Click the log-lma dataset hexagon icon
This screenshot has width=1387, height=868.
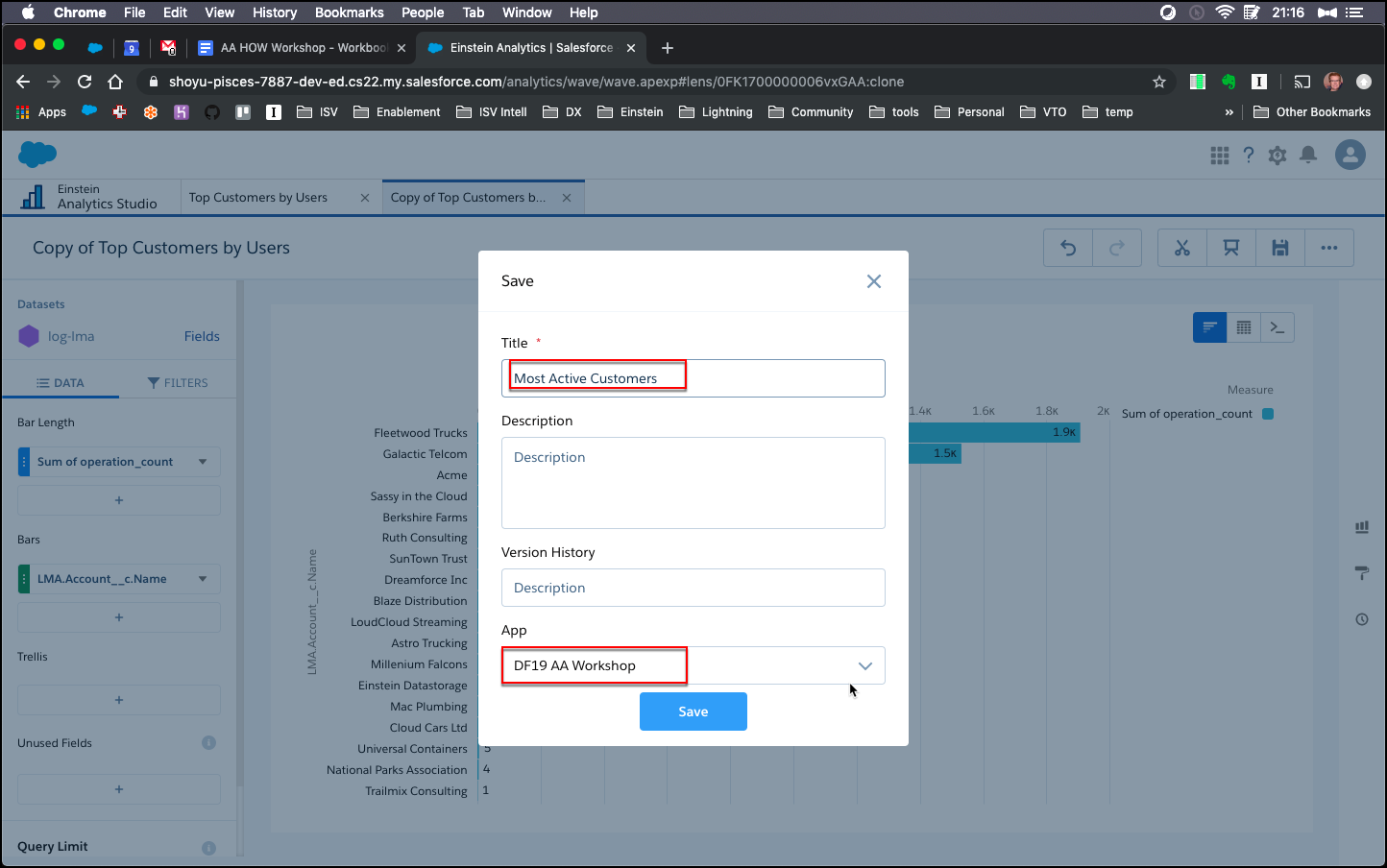coord(29,336)
